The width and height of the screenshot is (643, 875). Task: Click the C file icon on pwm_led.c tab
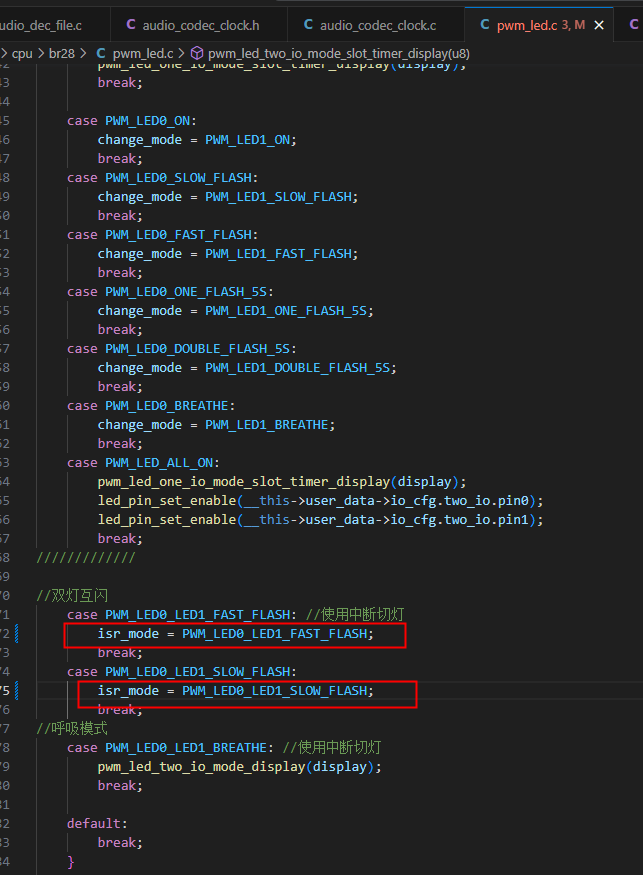485,25
